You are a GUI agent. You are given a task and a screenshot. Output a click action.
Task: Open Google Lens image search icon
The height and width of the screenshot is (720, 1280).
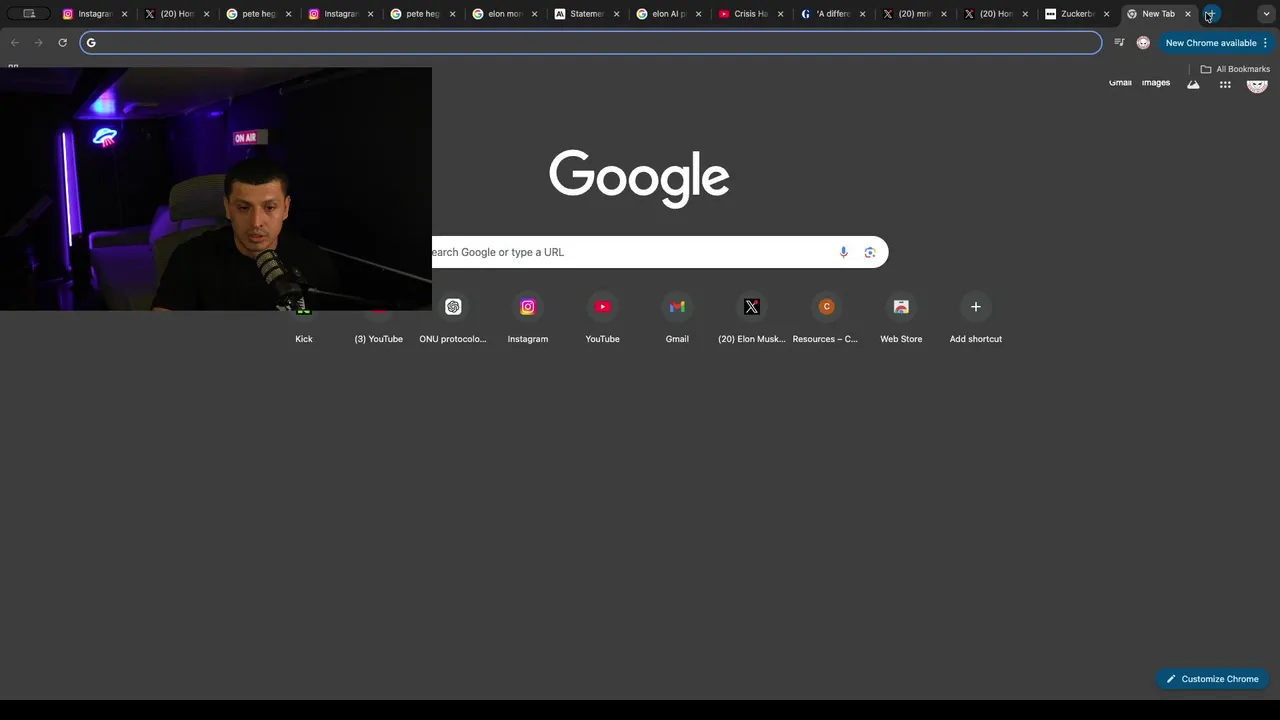(x=870, y=252)
